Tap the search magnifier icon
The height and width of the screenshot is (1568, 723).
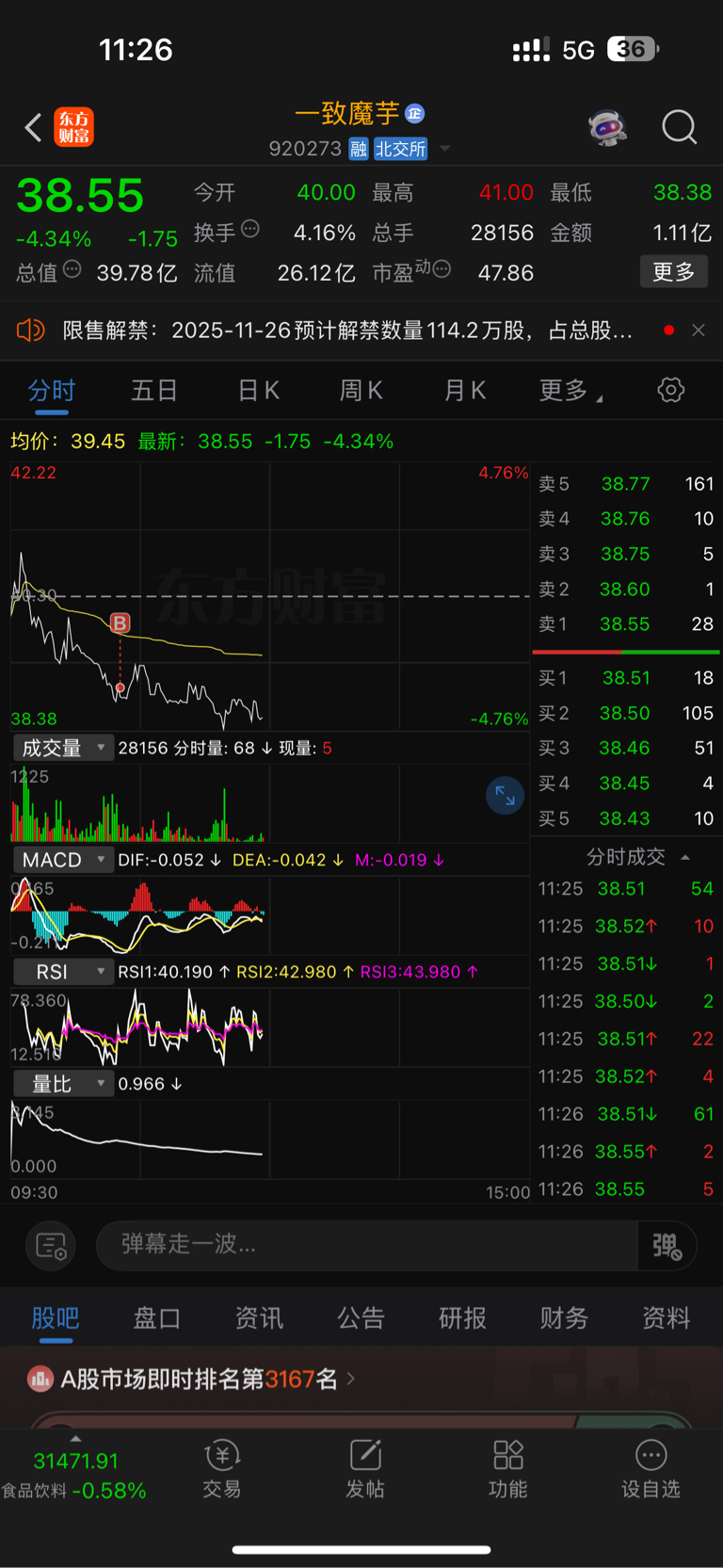[679, 126]
